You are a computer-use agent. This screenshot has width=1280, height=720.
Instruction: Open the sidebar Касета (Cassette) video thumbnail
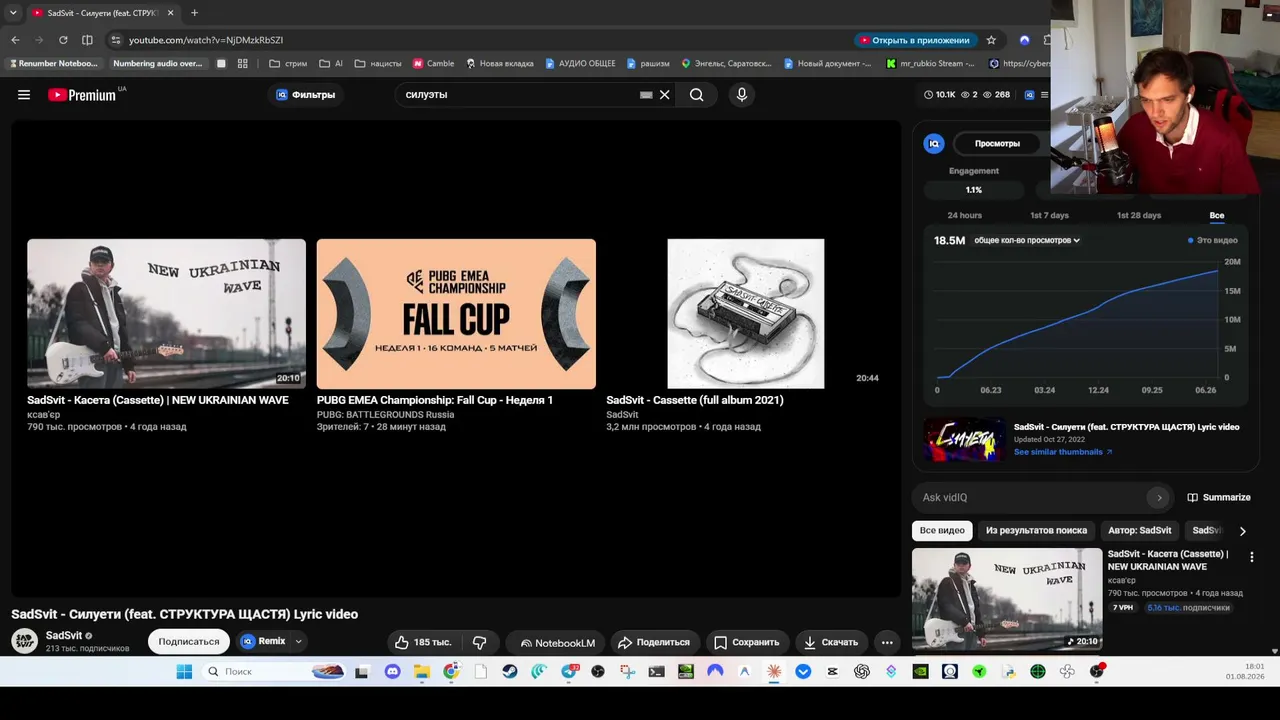(x=1007, y=599)
